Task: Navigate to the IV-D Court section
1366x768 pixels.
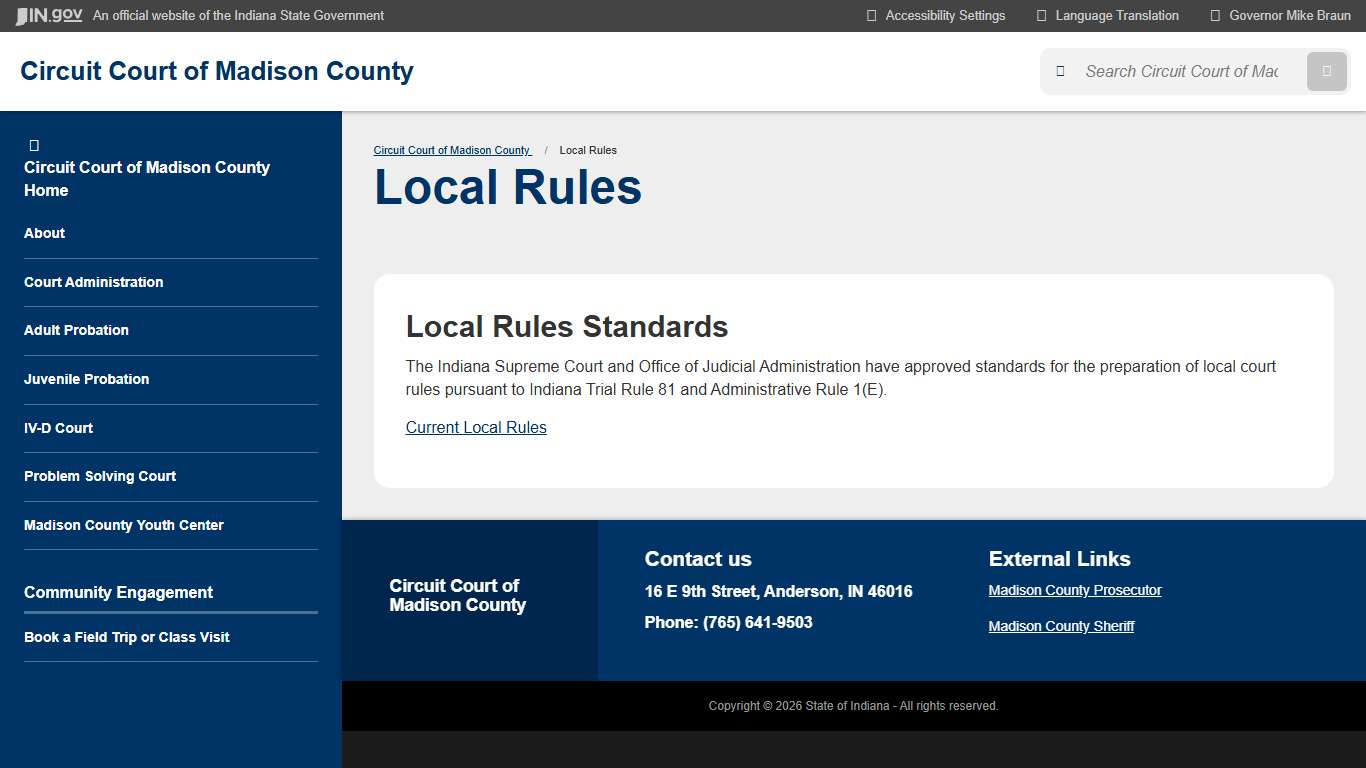Action: (x=59, y=428)
